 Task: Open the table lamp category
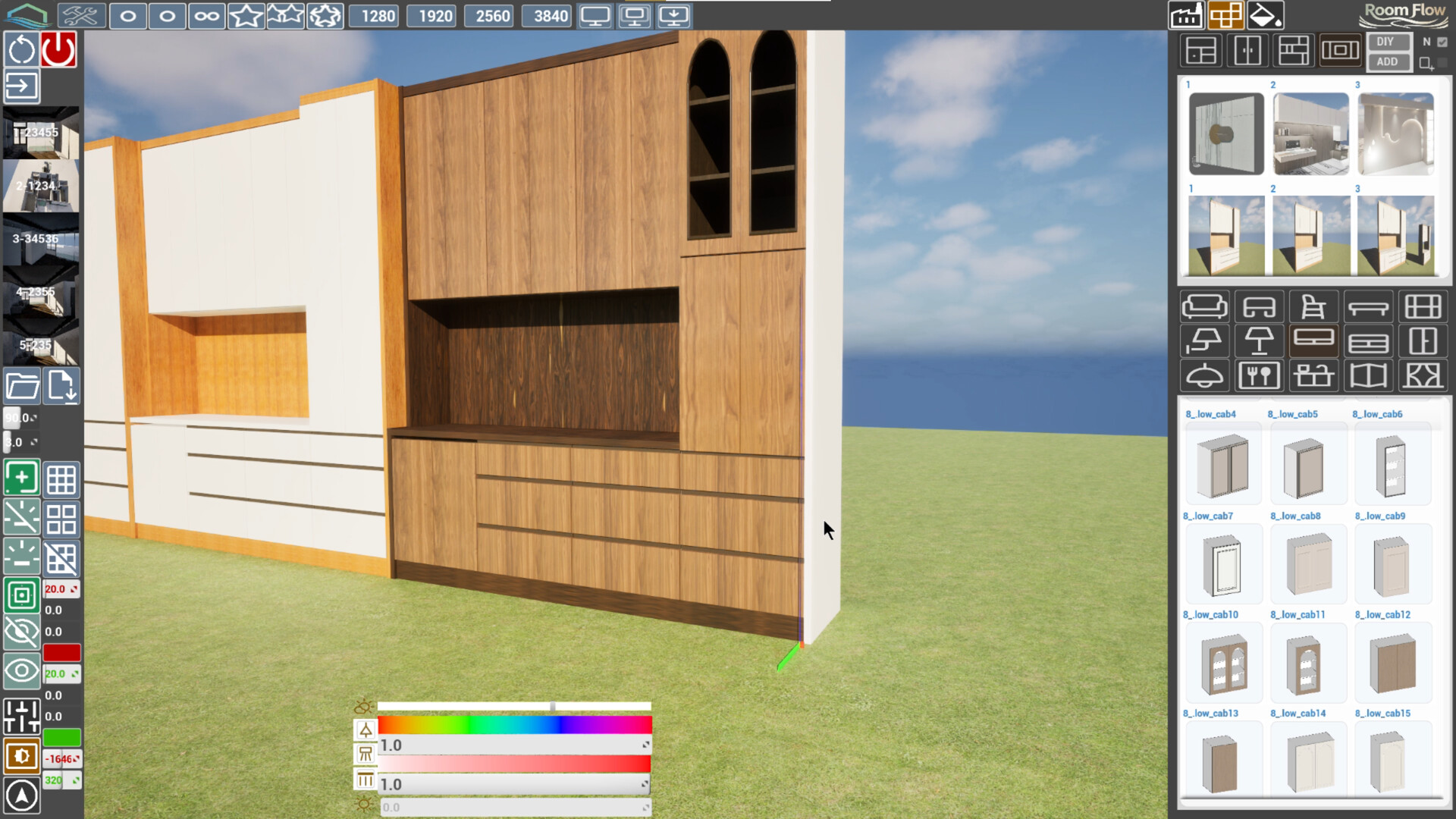[x=1259, y=340]
